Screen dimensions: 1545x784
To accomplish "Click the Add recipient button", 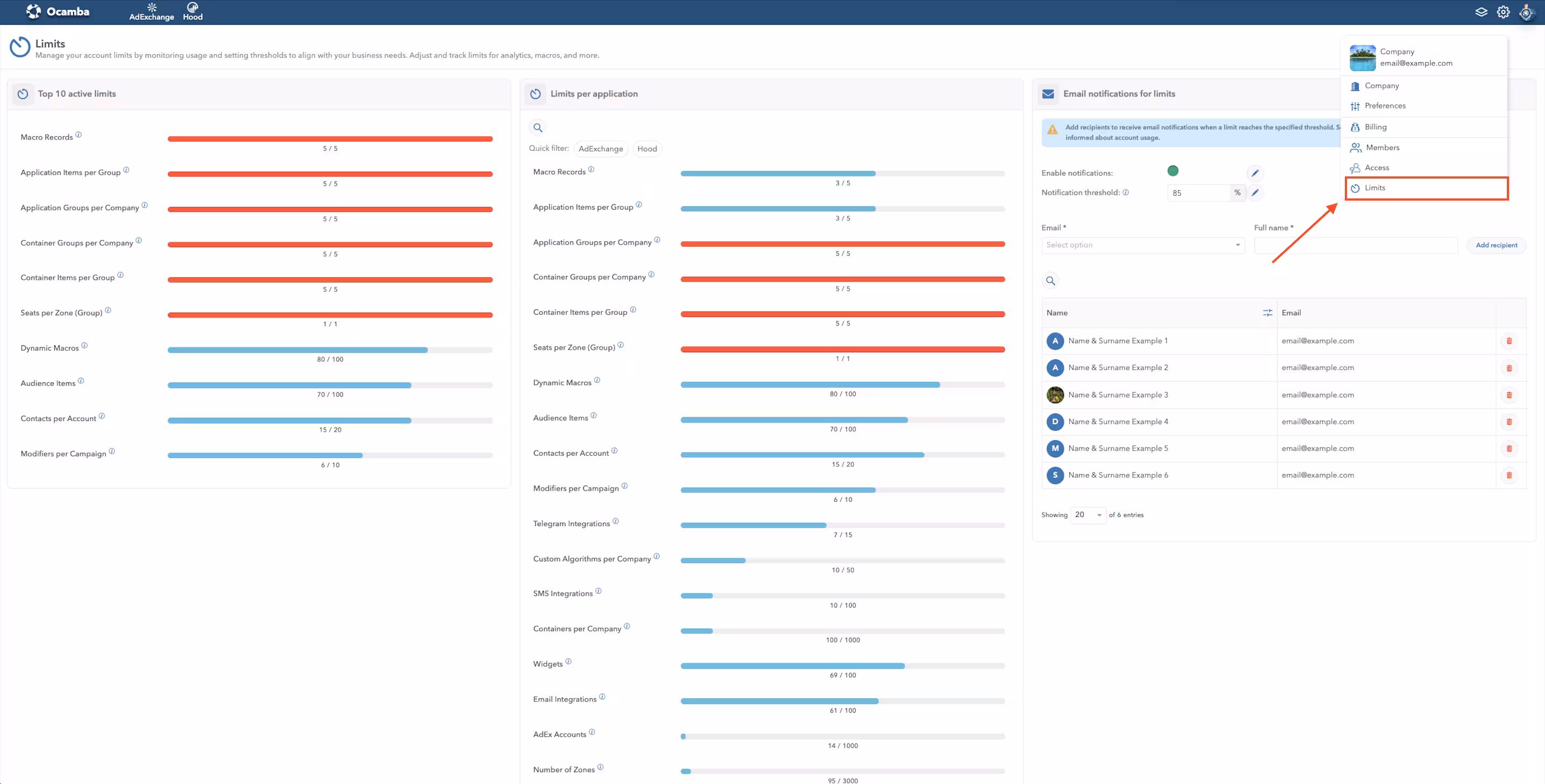I will 1496,245.
